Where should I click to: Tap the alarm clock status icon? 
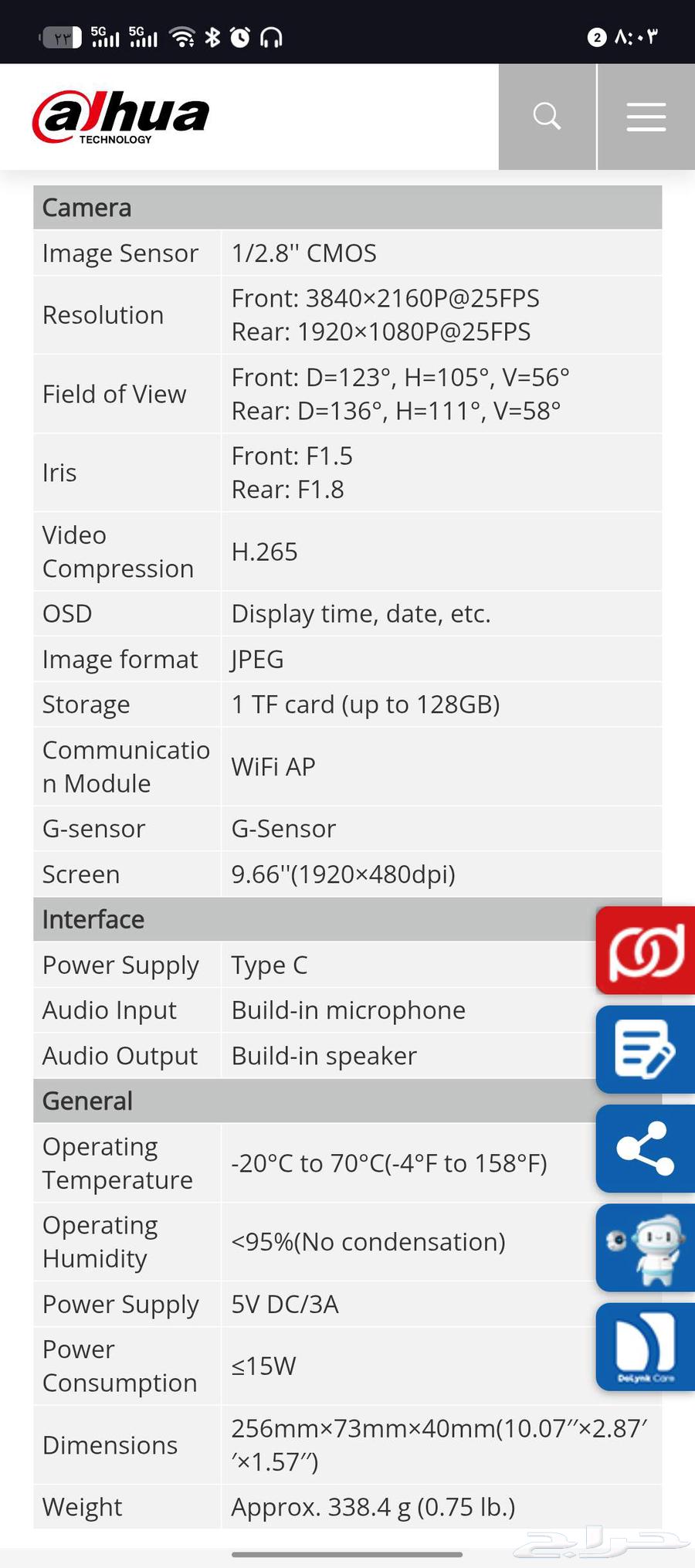(240, 36)
